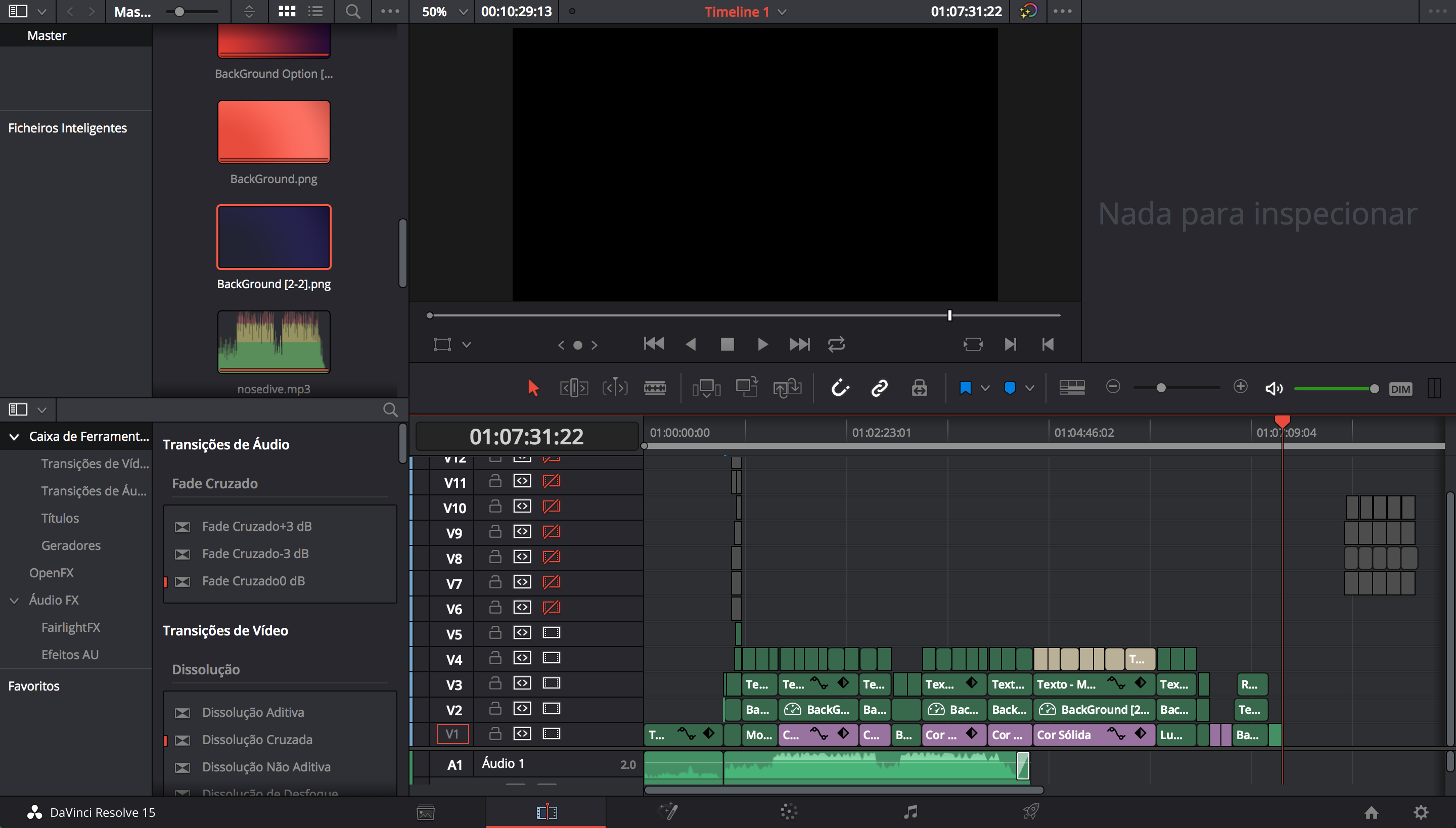Select V1 destination track control

(x=452, y=733)
